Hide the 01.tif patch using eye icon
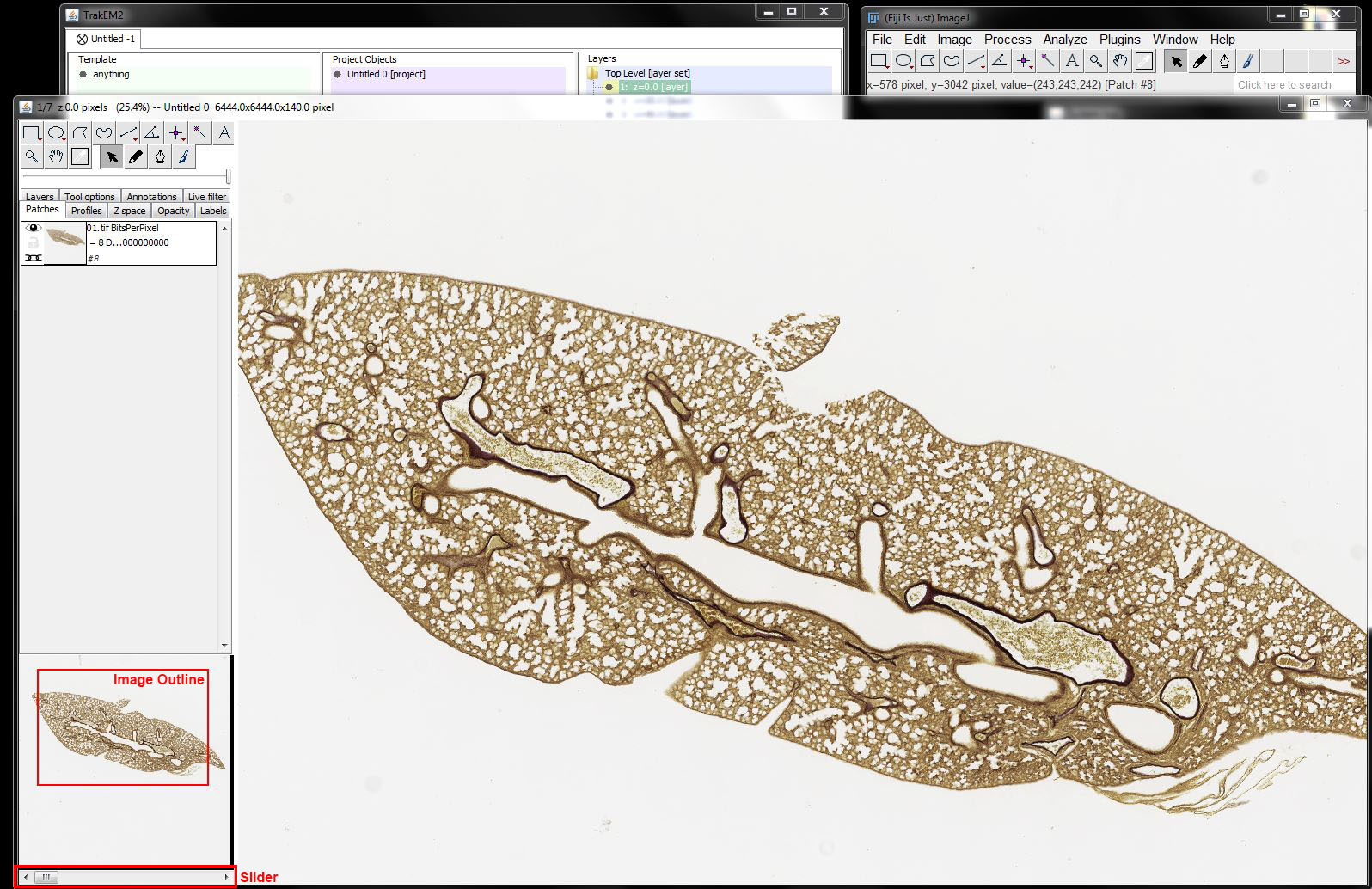 tap(34, 229)
